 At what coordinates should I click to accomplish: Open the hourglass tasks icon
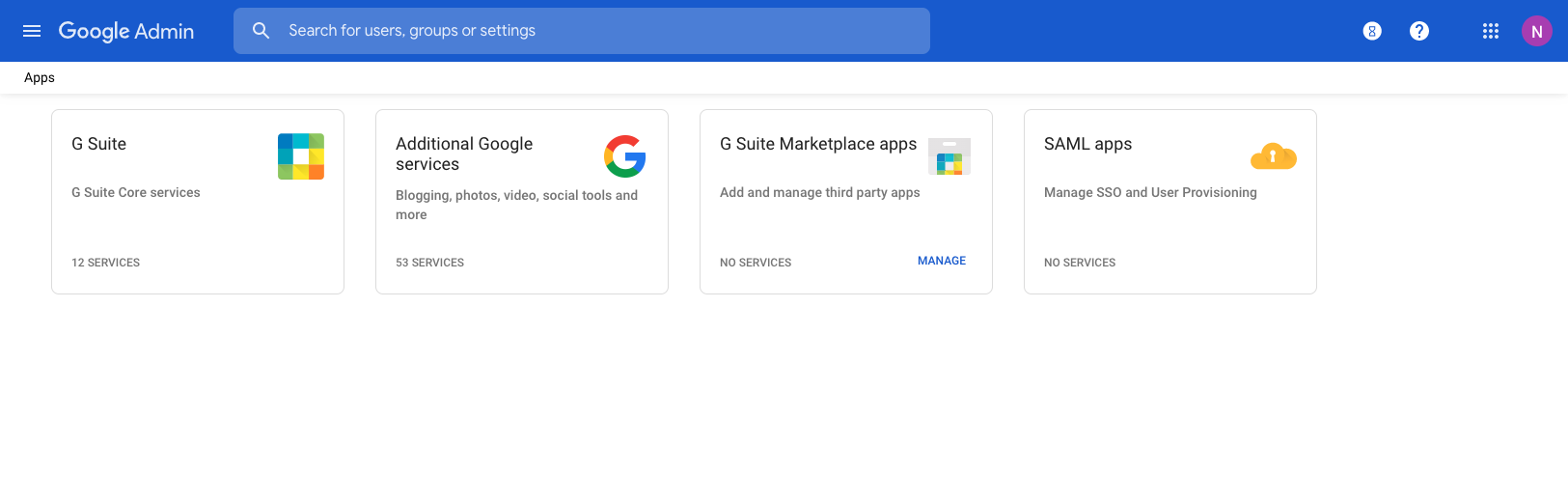click(x=1372, y=31)
